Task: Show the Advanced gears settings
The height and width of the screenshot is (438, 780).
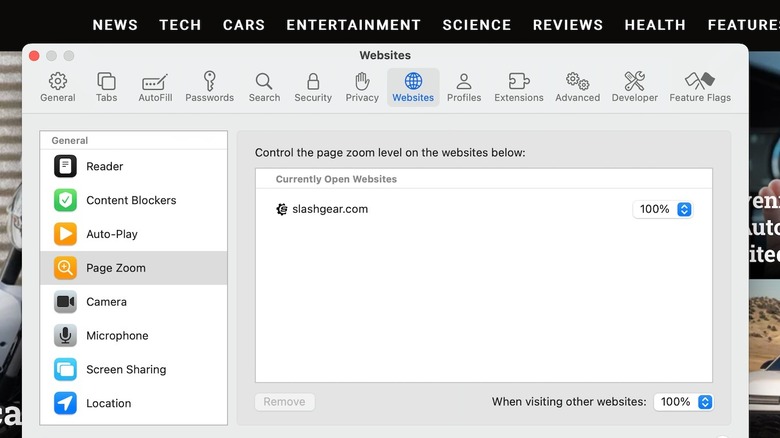Action: (x=577, y=87)
